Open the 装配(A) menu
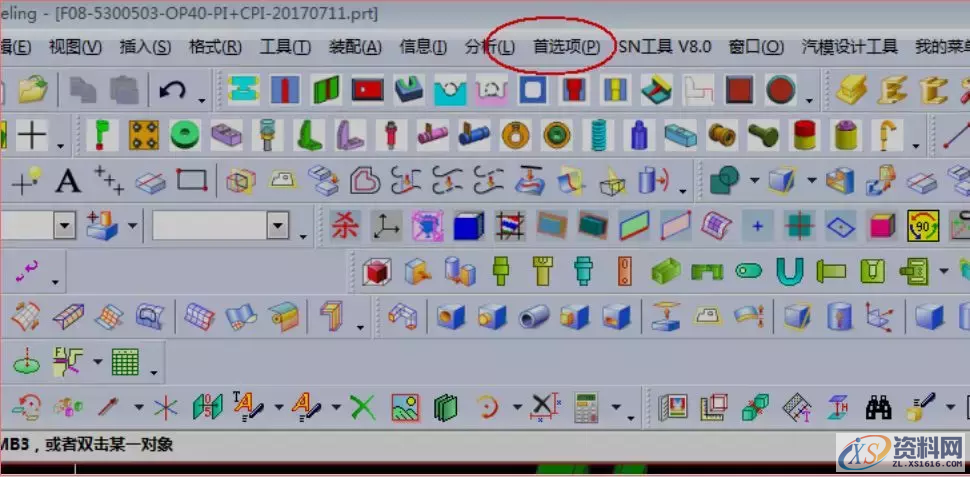 [355, 47]
